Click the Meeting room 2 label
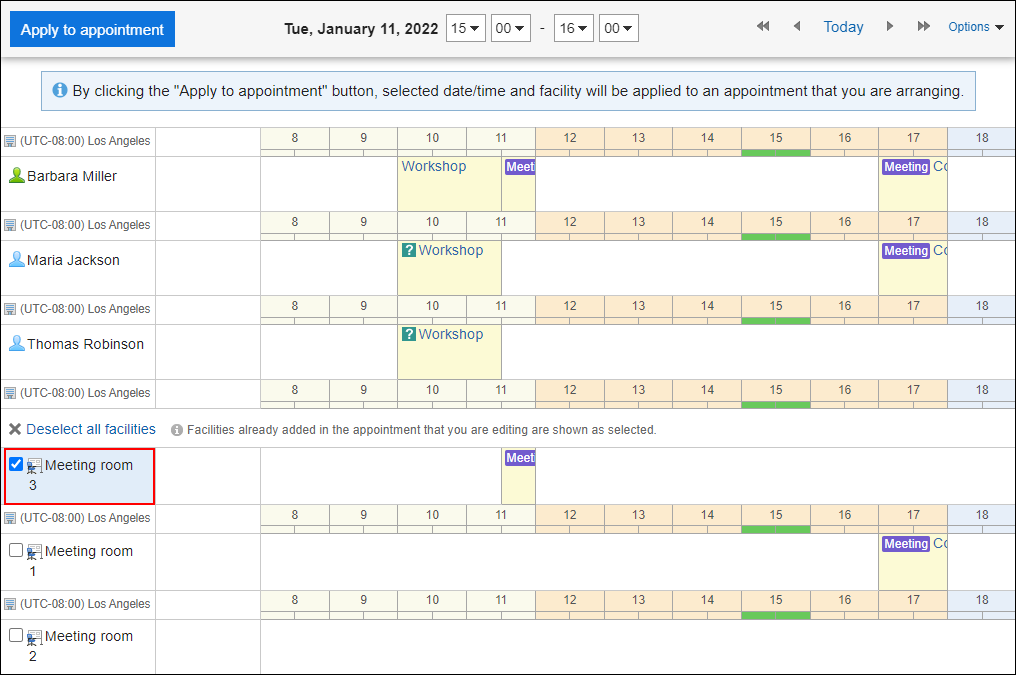Screen dimensions: 1016x675 click(89, 645)
